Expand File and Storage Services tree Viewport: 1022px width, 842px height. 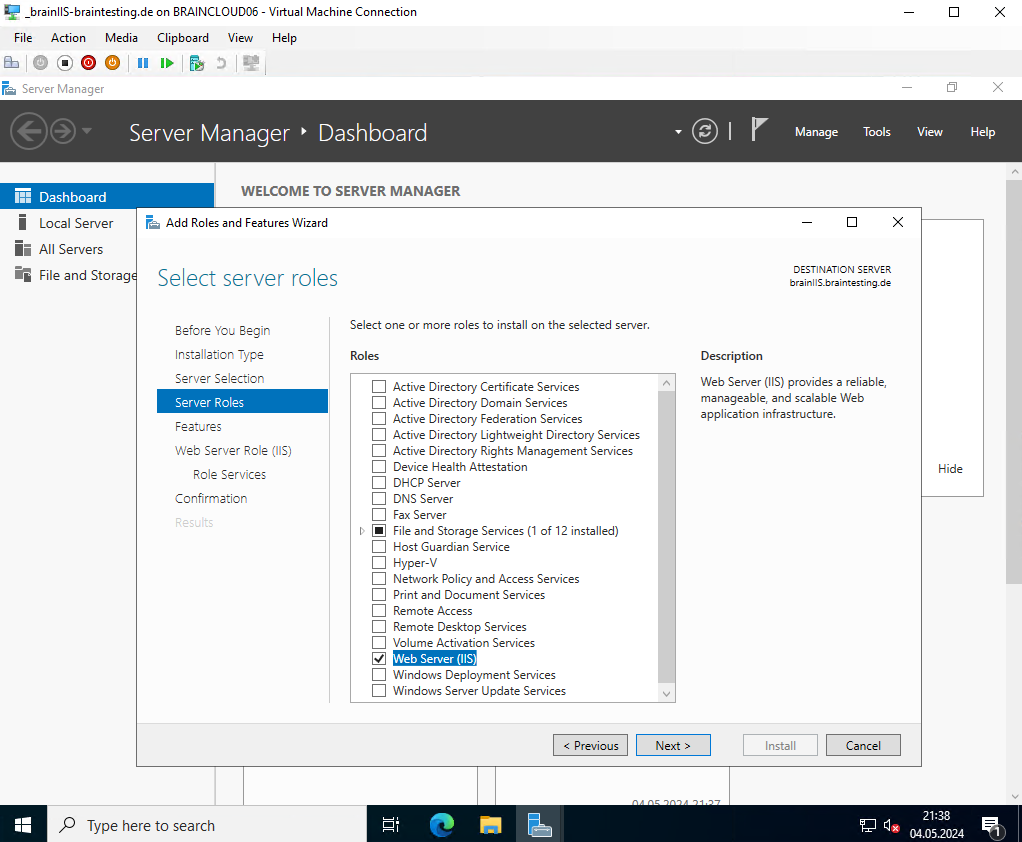(362, 531)
